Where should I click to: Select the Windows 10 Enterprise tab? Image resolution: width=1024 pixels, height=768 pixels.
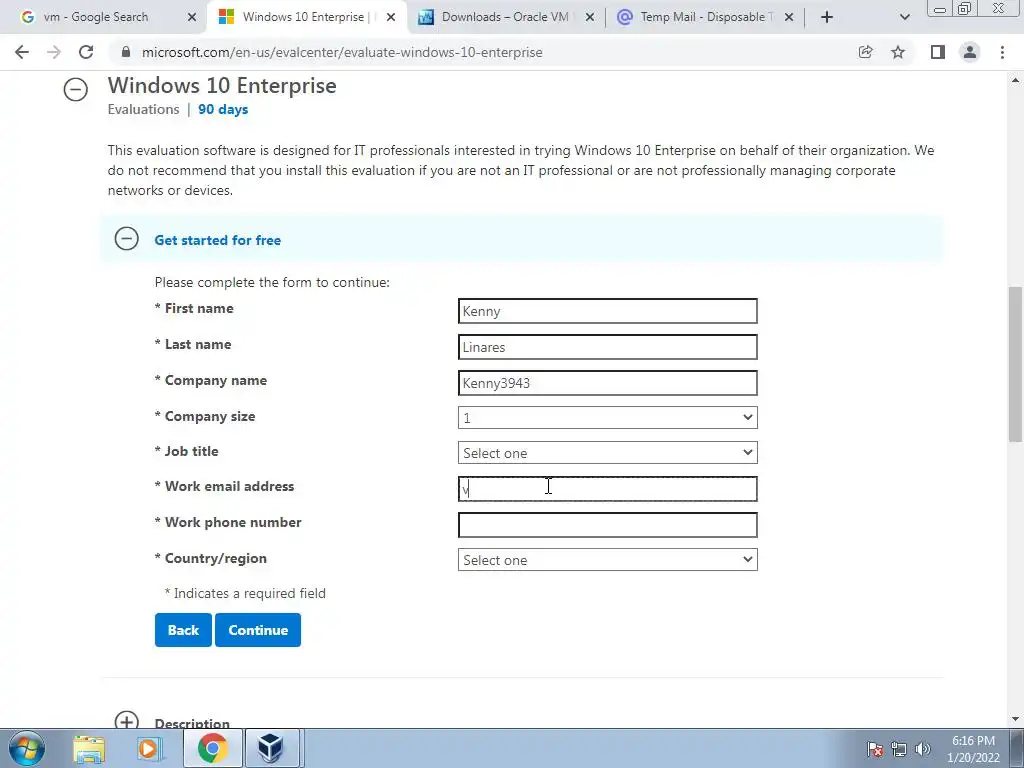click(304, 17)
